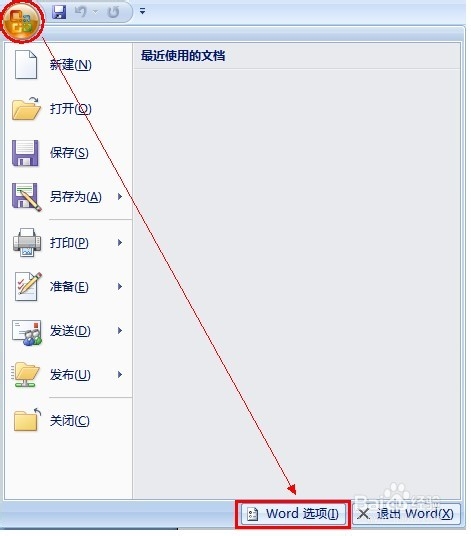Click the Undo arrow icon
Viewport: 471px width, 536px height.
click(x=81, y=12)
